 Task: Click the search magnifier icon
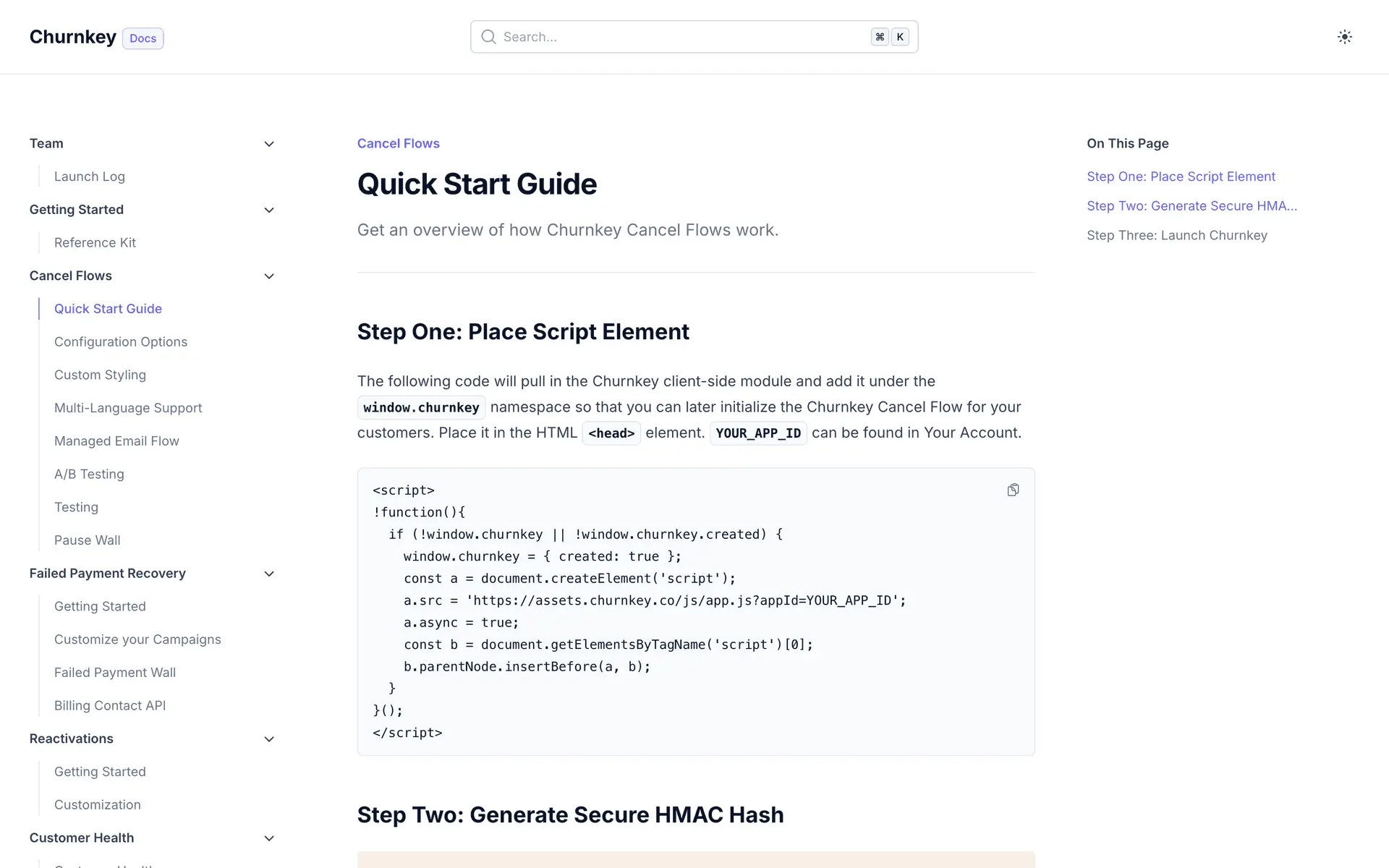click(x=489, y=37)
